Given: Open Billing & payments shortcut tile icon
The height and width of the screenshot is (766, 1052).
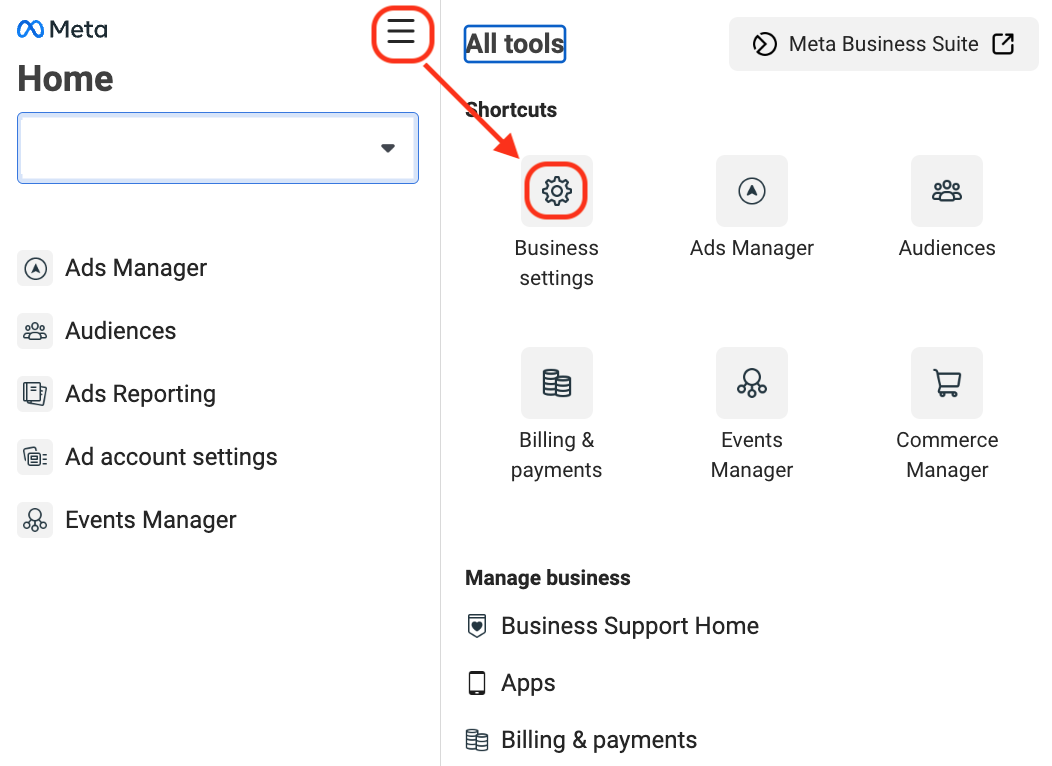Looking at the screenshot, I should point(556,383).
